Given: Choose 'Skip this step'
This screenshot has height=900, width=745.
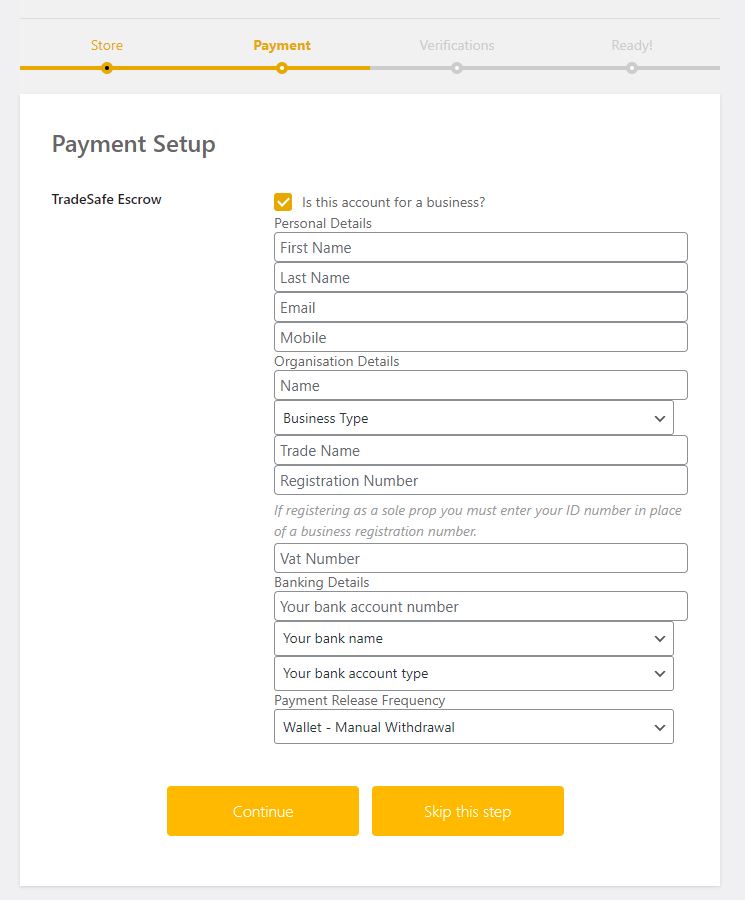Looking at the screenshot, I should point(467,810).
